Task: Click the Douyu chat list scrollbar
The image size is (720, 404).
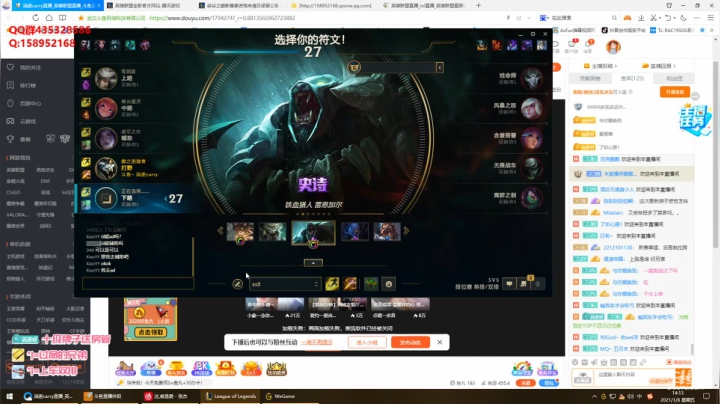Action: (x=692, y=348)
